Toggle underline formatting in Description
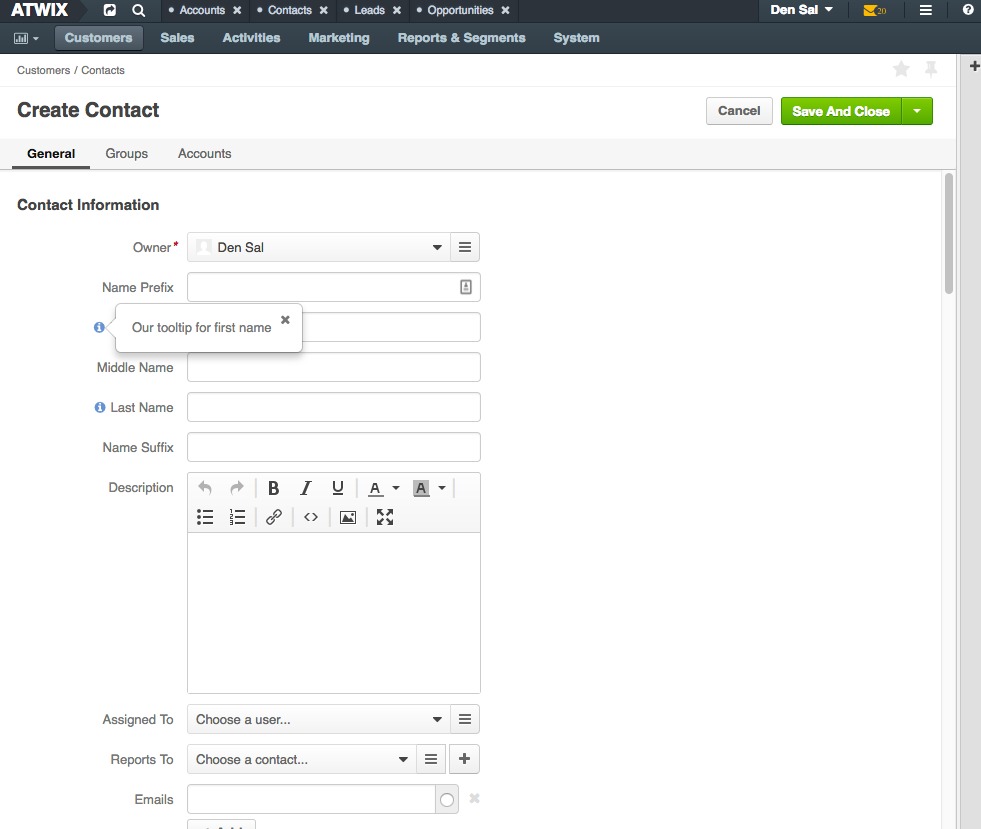Viewport: 981px width, 829px height. [x=338, y=487]
